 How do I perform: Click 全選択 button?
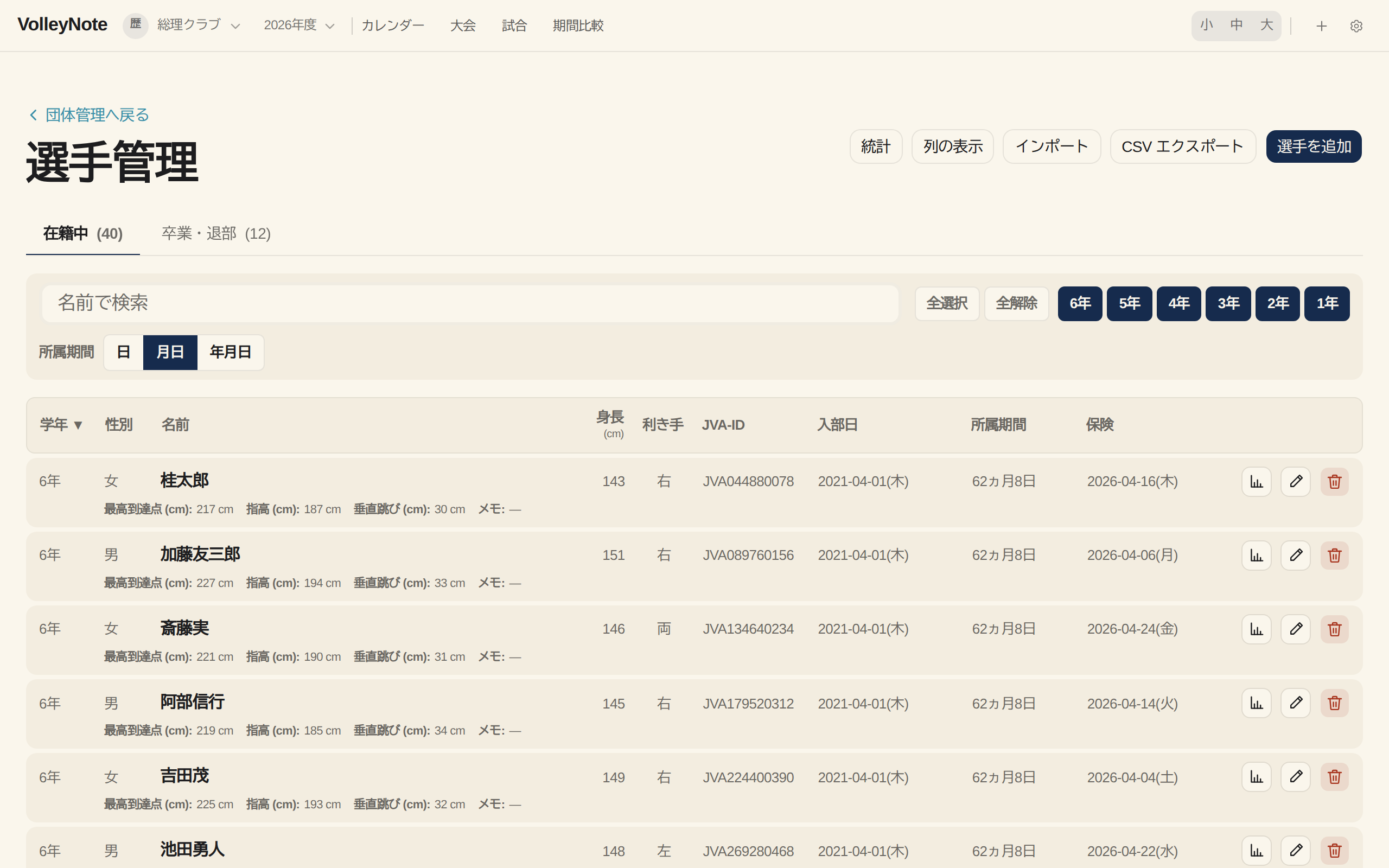pos(947,304)
